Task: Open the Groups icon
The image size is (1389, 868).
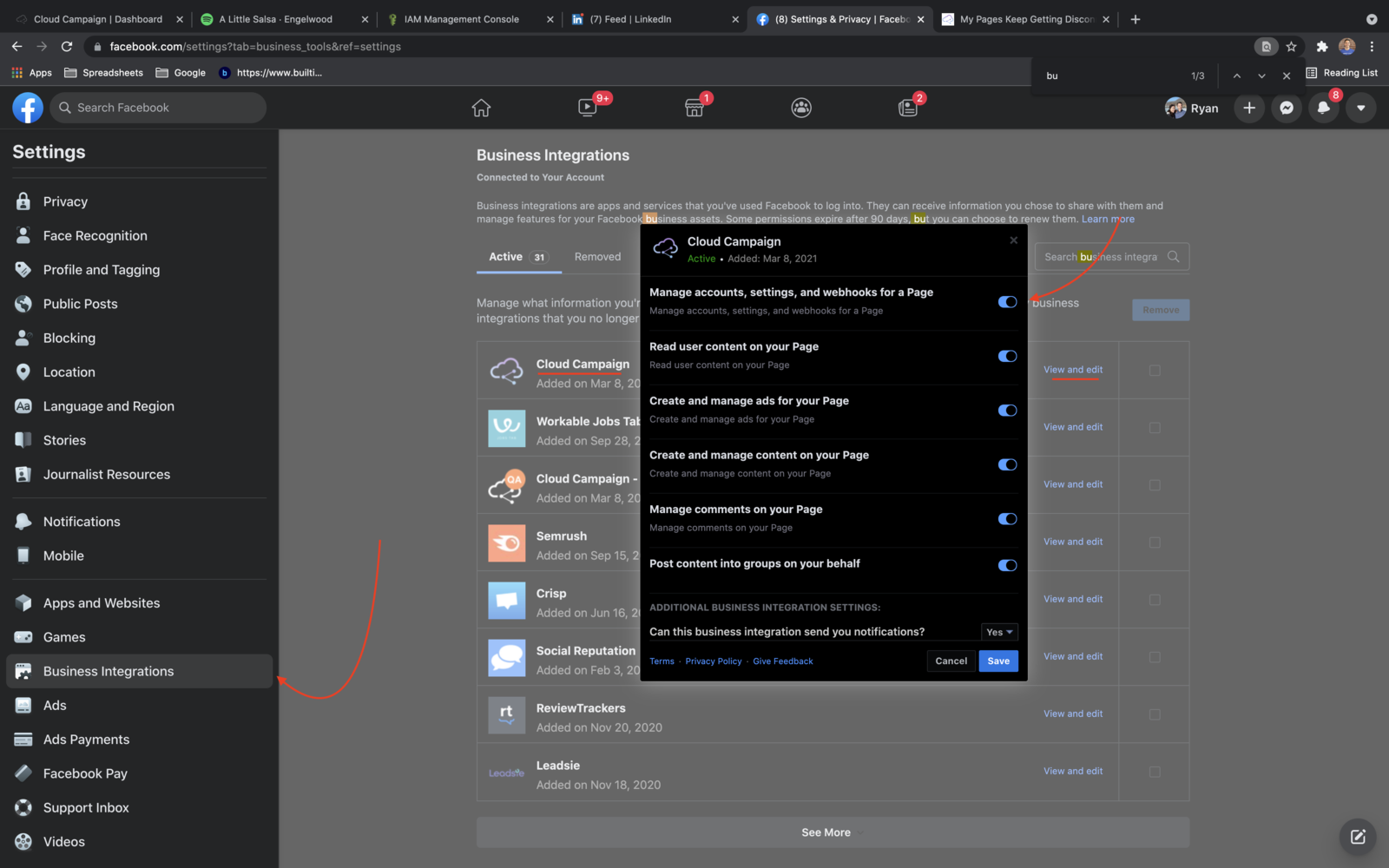Action: click(801, 108)
